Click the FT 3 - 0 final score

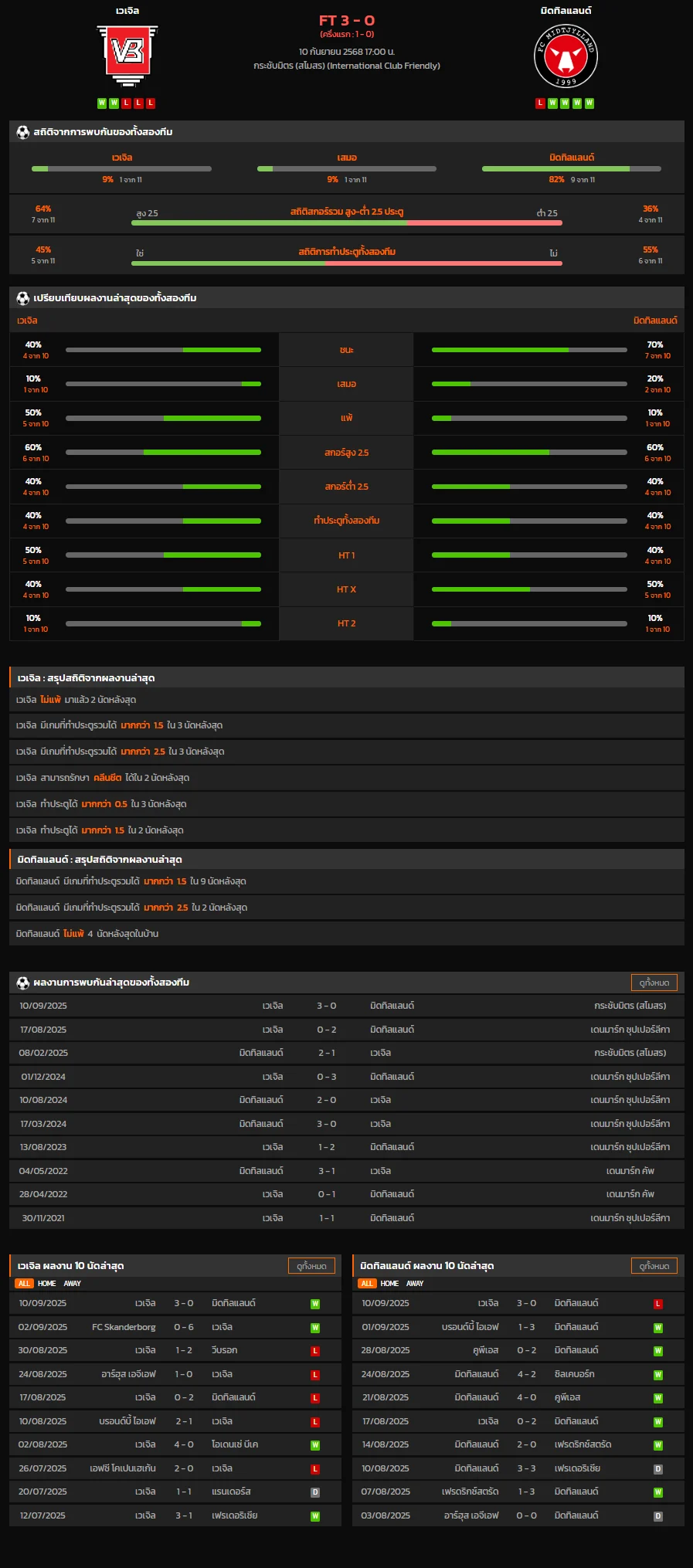347,21
